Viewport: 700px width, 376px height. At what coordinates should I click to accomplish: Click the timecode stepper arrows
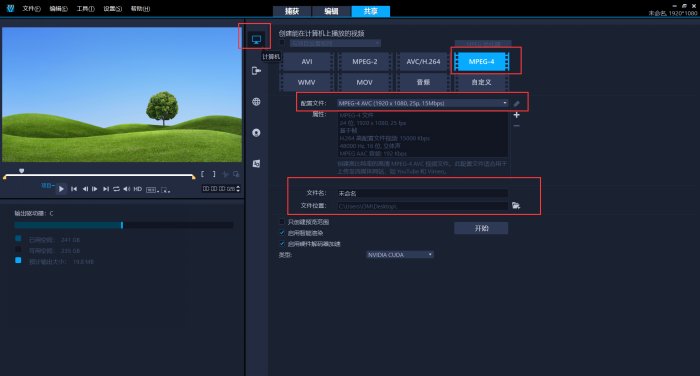click(x=238, y=189)
